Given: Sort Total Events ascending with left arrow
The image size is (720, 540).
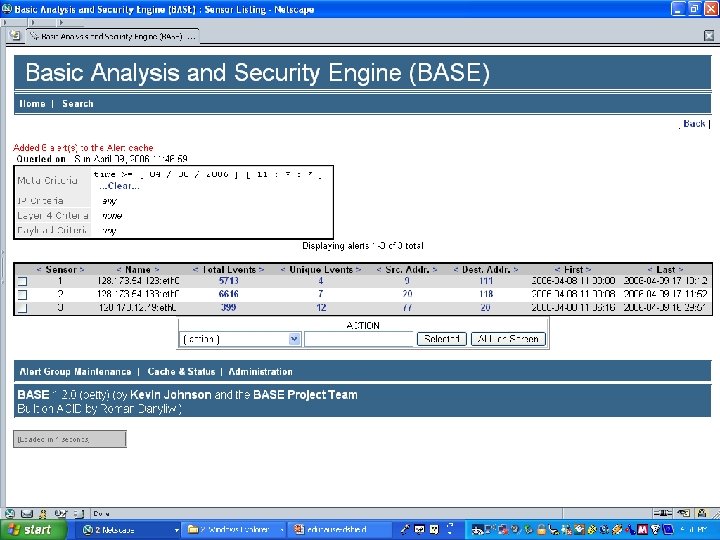Looking at the screenshot, I should click(195, 270).
